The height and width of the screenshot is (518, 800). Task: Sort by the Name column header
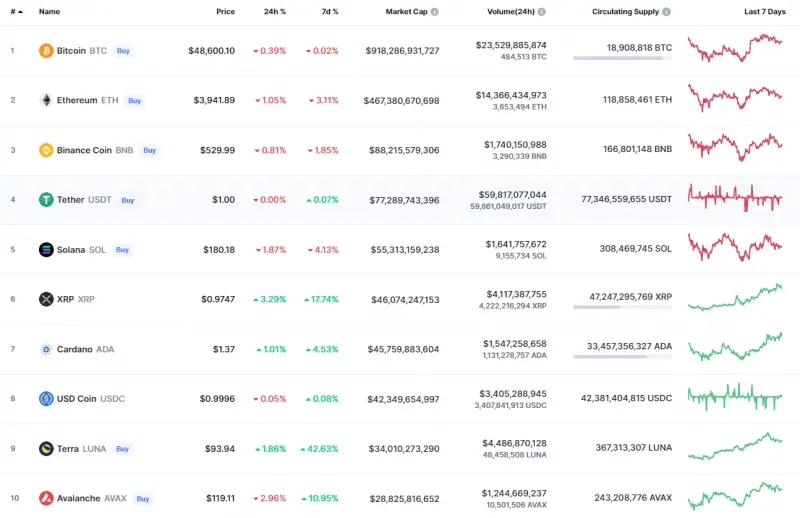click(49, 12)
